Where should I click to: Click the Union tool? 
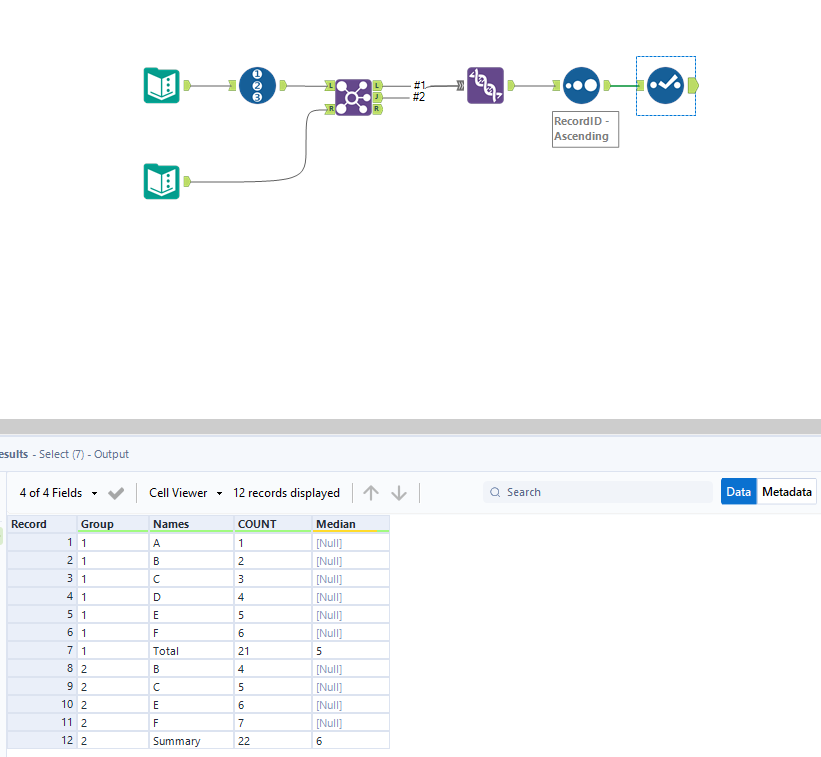point(485,85)
